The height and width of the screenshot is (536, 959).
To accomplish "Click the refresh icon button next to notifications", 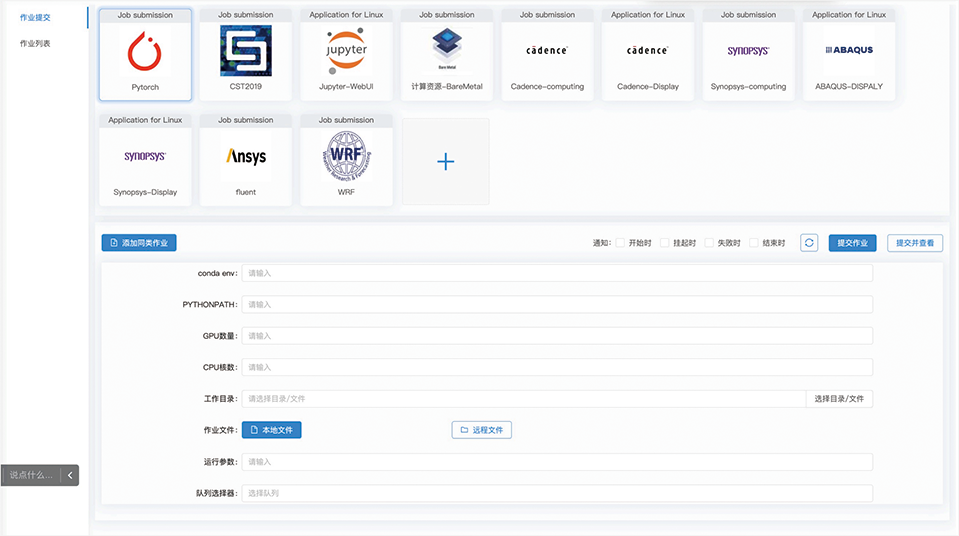I will tap(809, 243).
